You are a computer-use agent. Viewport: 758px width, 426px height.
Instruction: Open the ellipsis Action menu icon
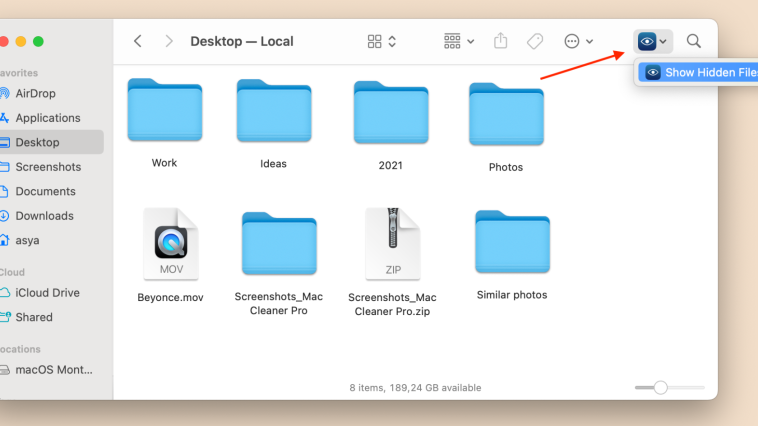(572, 41)
